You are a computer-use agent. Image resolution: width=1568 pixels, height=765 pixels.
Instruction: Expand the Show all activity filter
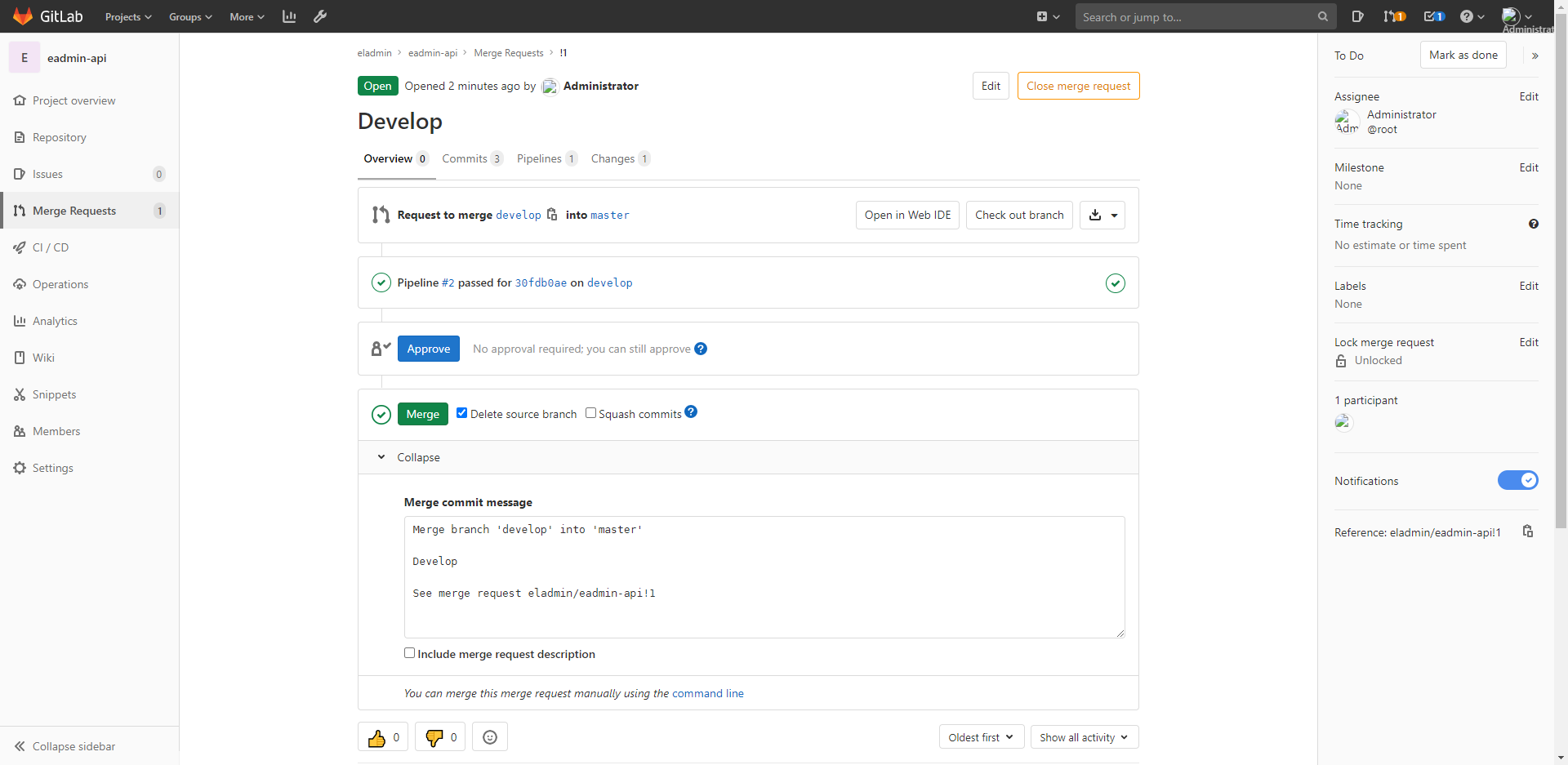[x=1084, y=737]
